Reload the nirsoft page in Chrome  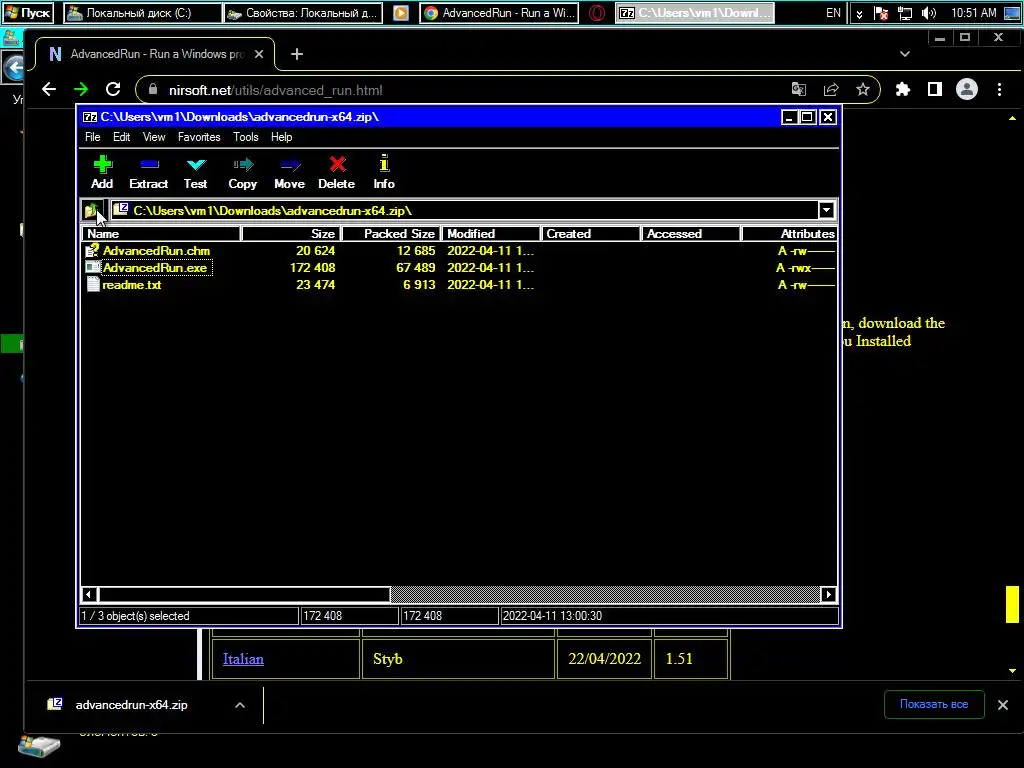click(x=113, y=89)
